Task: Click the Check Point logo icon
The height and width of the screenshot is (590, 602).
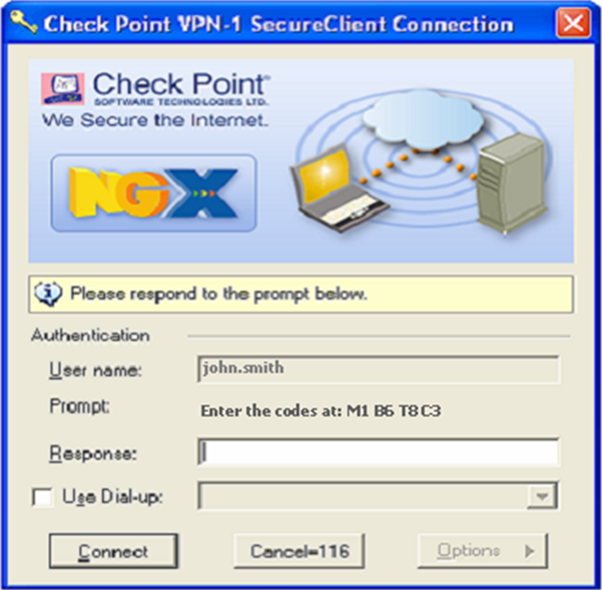Action: pyautogui.click(x=63, y=89)
